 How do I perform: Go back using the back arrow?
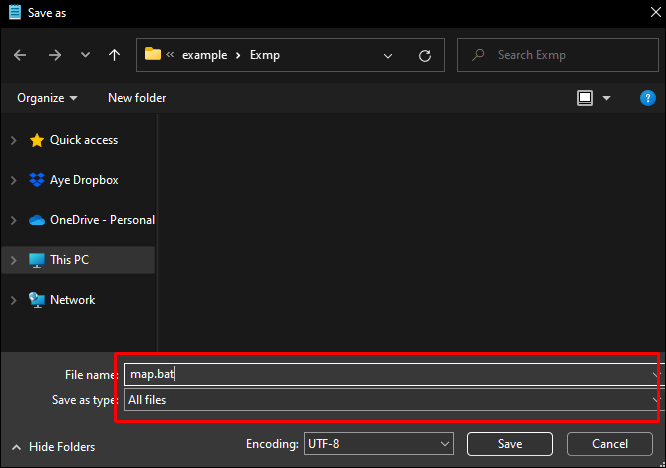20,55
